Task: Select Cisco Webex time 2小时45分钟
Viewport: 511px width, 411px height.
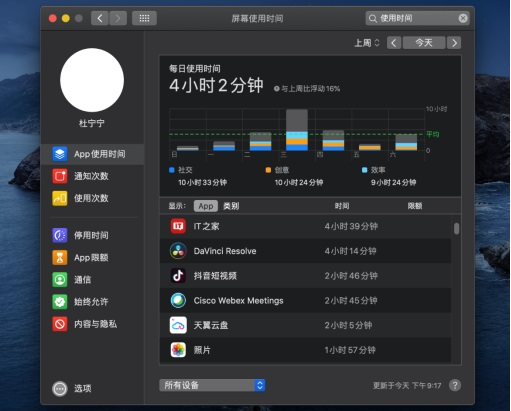Action: click(351, 300)
